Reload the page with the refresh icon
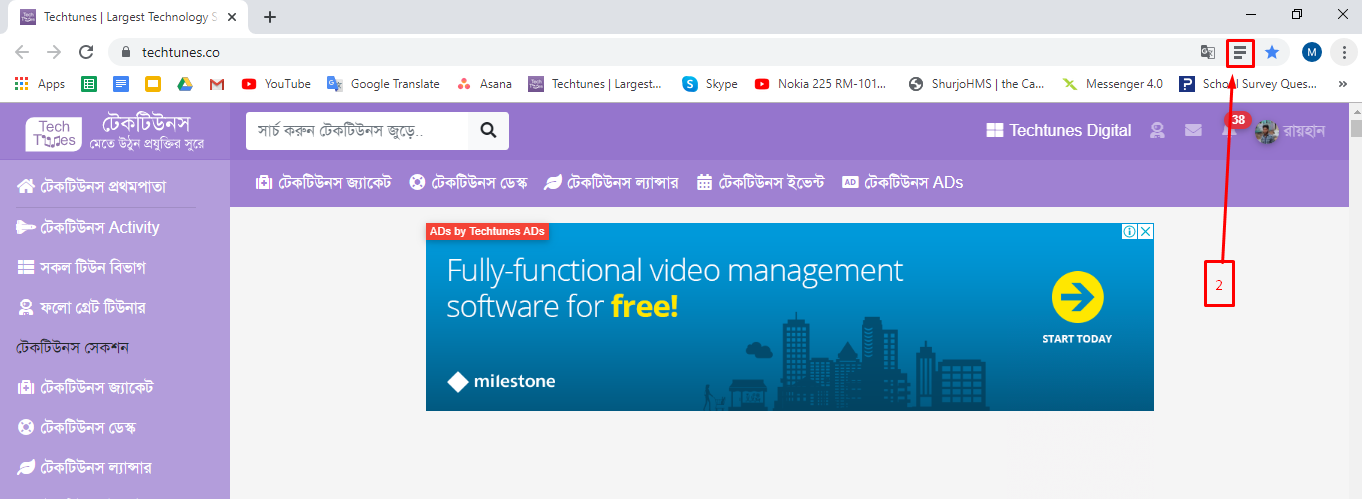Viewport: 1362px width, 499px height. 86,52
